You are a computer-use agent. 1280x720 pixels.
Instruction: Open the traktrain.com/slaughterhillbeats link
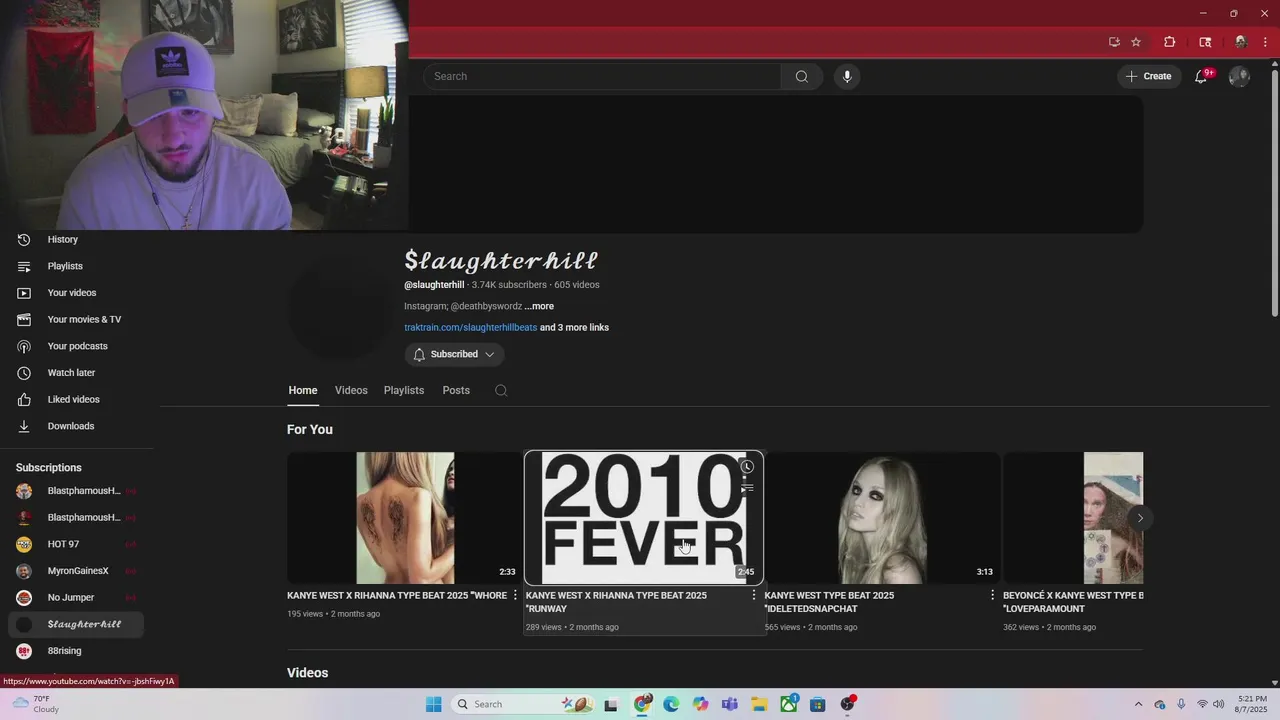point(471,327)
